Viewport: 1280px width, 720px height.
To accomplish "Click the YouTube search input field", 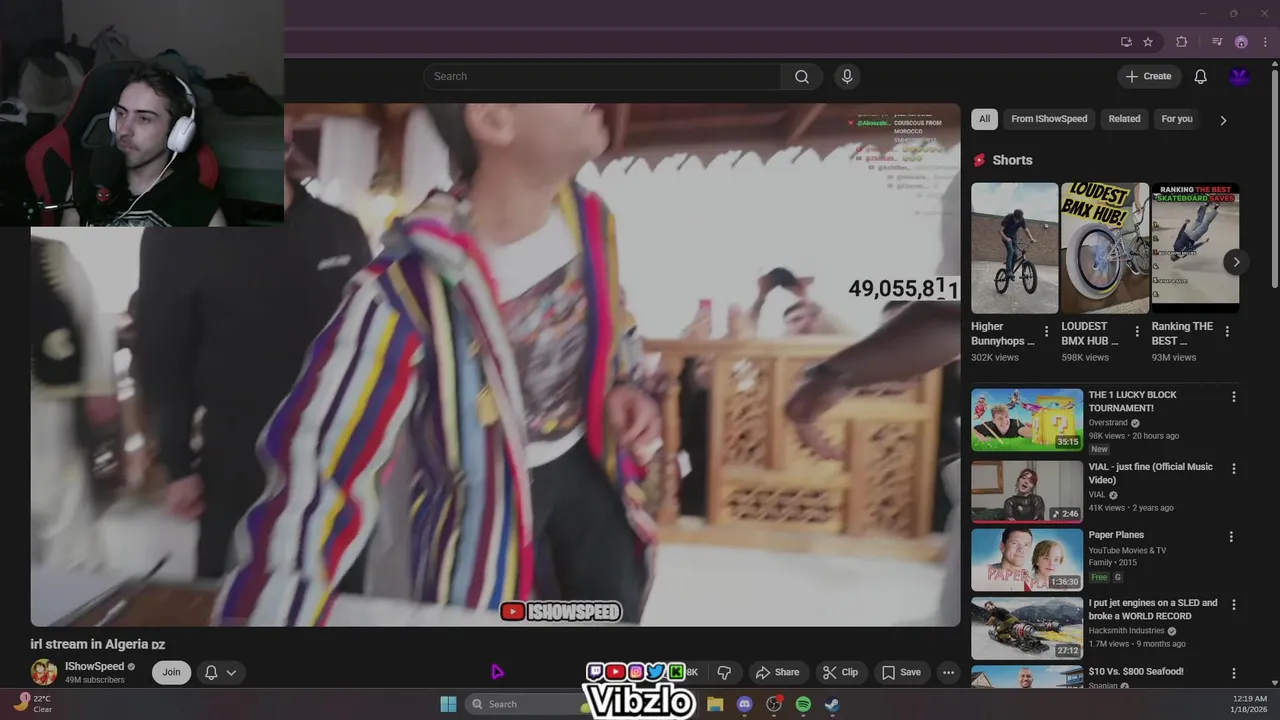I will pos(603,76).
